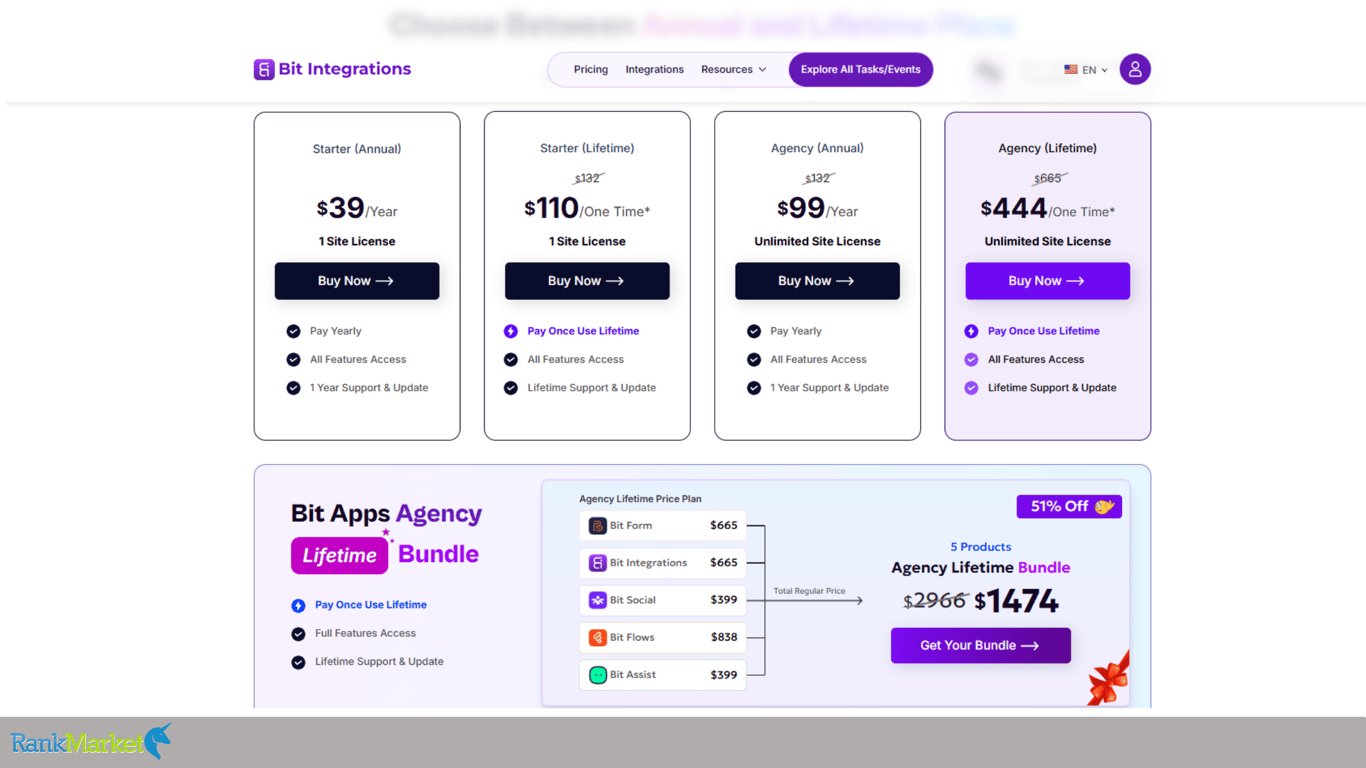Viewport: 1366px width, 768px height.
Task: Click the Bit Social product icon
Action: point(598,600)
